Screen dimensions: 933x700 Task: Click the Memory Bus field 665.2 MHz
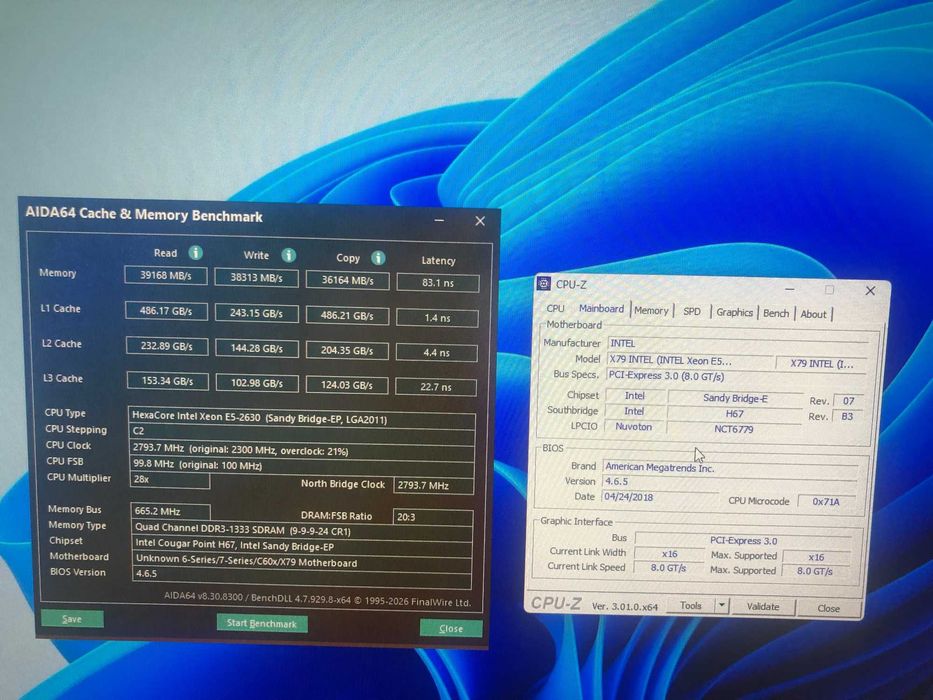(170, 511)
